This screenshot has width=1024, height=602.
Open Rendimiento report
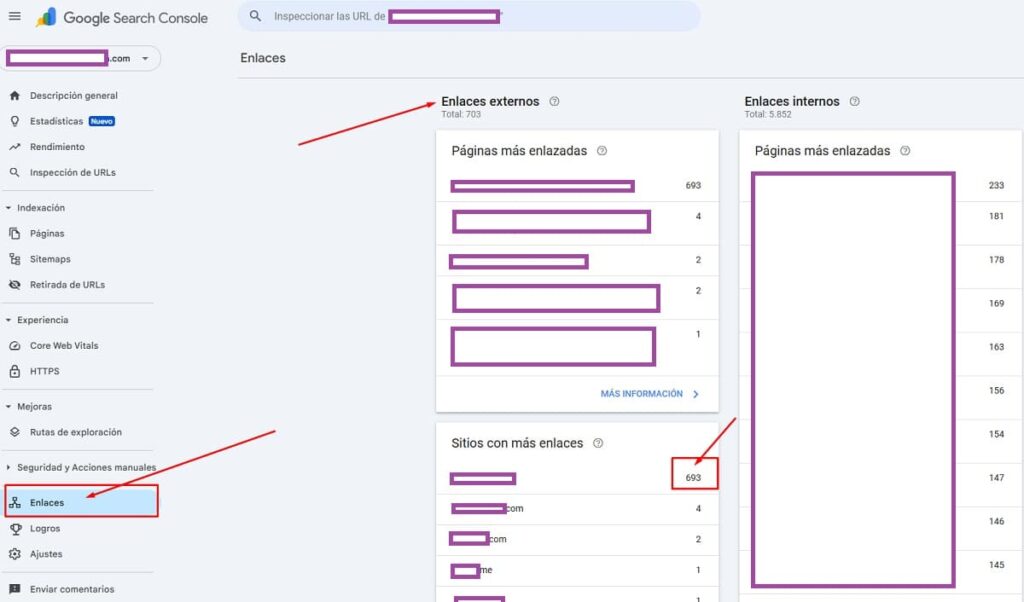pyautogui.click(x=57, y=147)
